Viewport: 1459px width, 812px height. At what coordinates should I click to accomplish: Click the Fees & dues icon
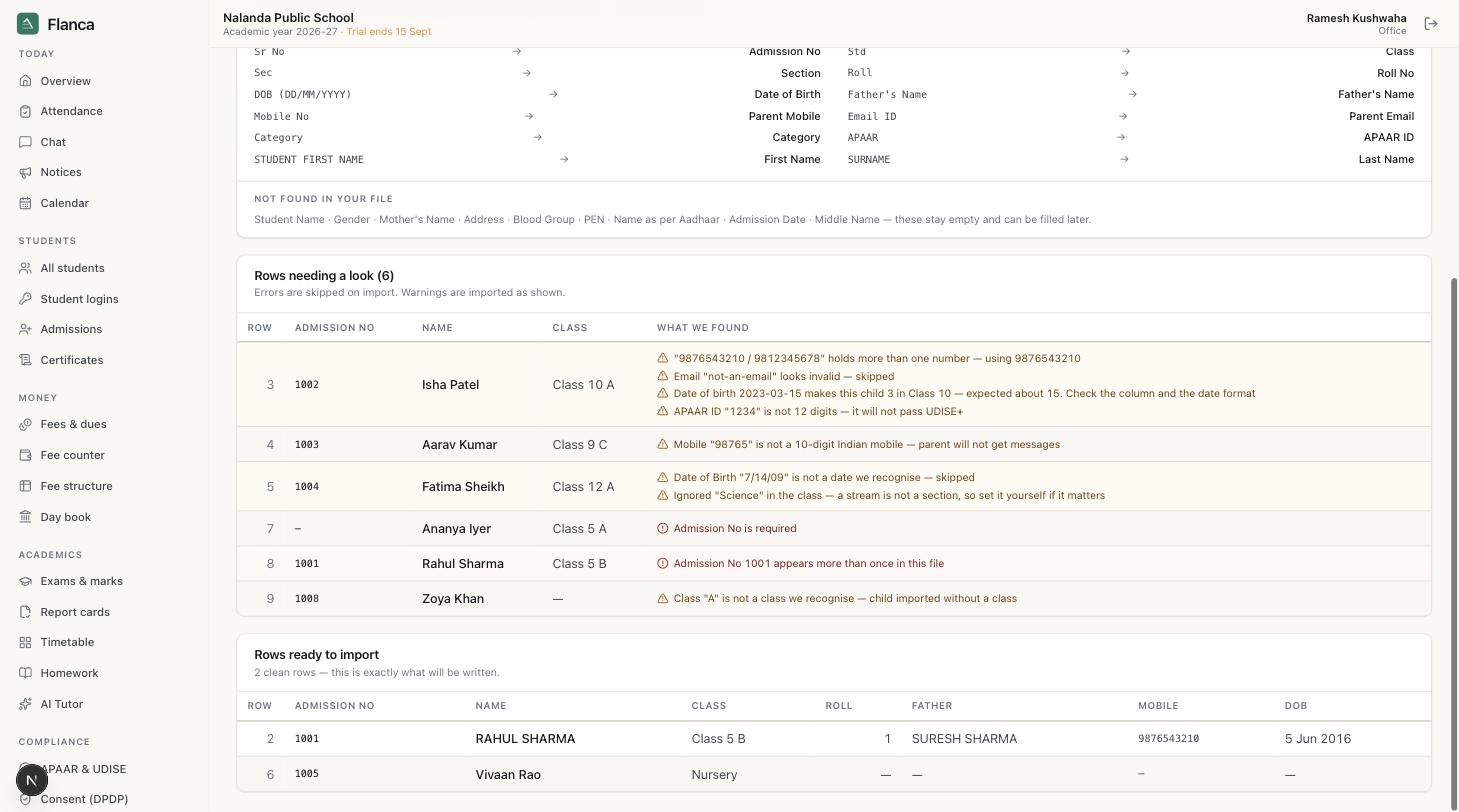click(x=26, y=424)
